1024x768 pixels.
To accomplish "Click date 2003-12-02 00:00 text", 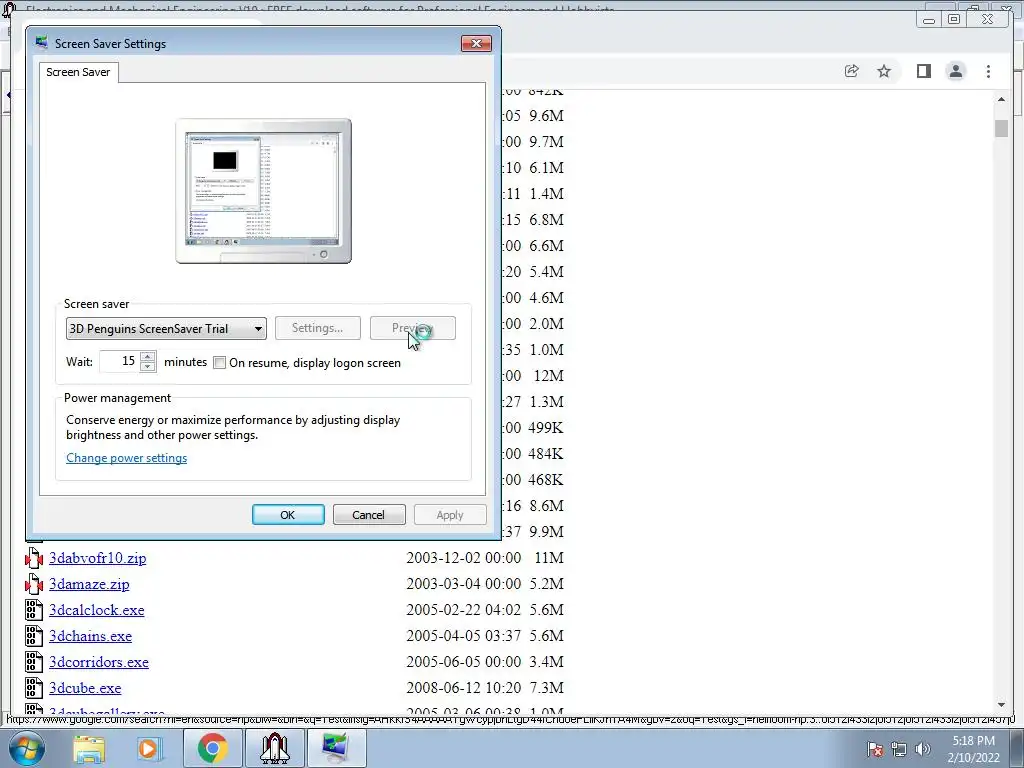I will [464, 558].
